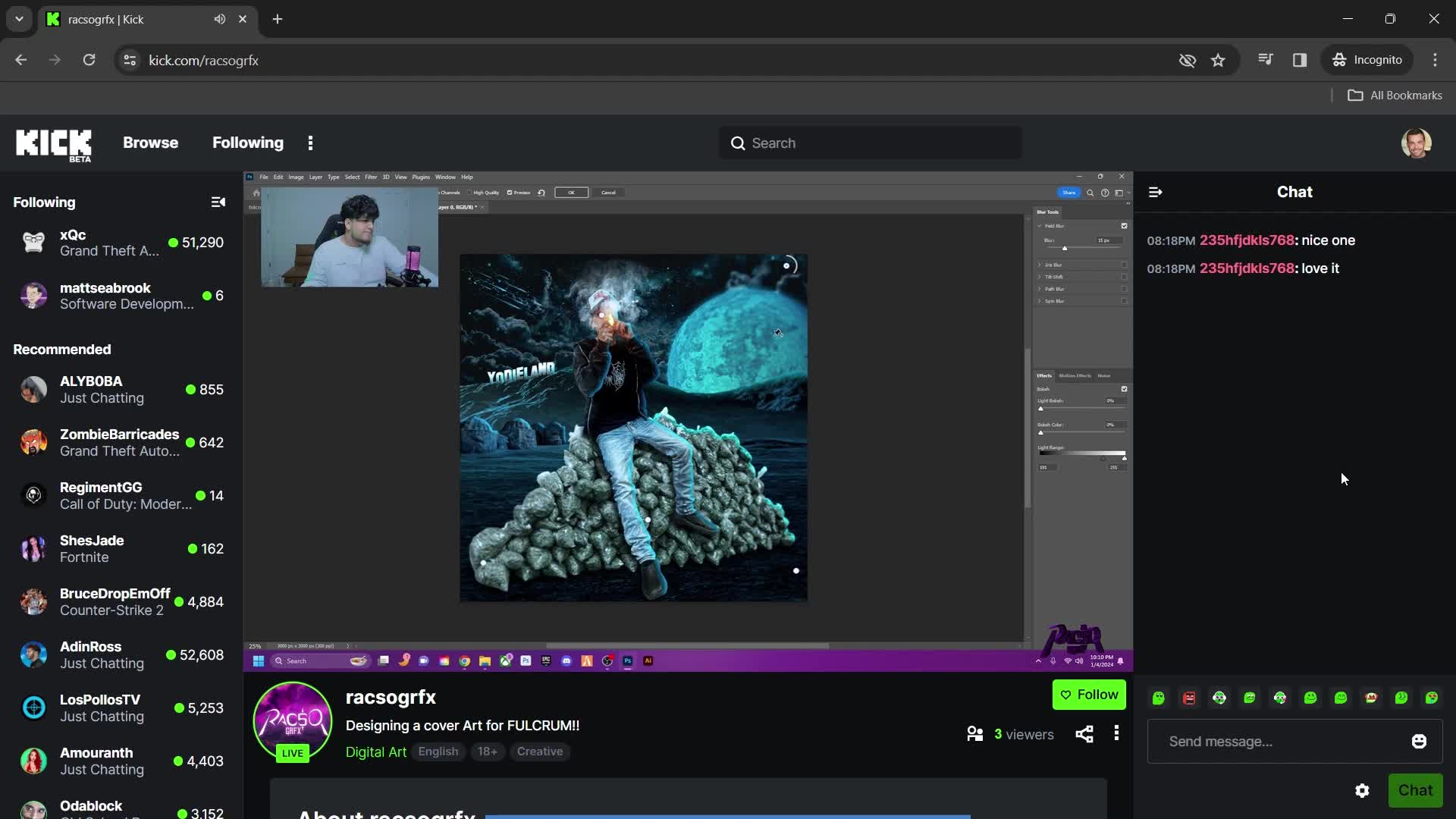Collapse the chat panel with the arrow icon
Viewport: 1456px width, 819px height.
coord(1156,193)
